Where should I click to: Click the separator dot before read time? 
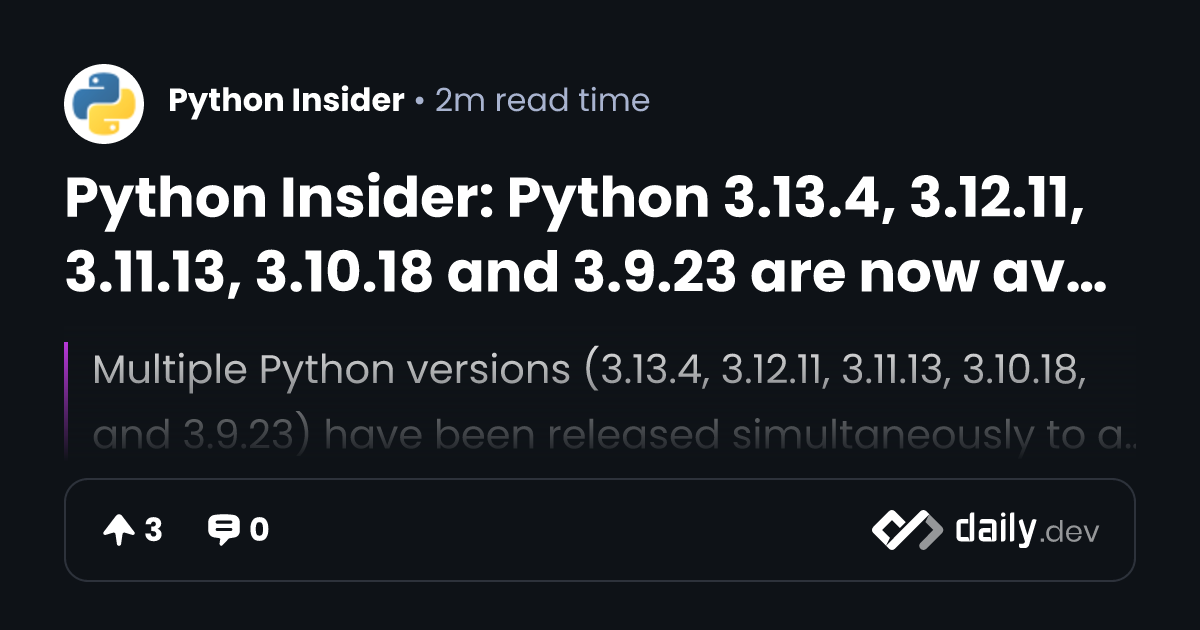[x=420, y=101]
